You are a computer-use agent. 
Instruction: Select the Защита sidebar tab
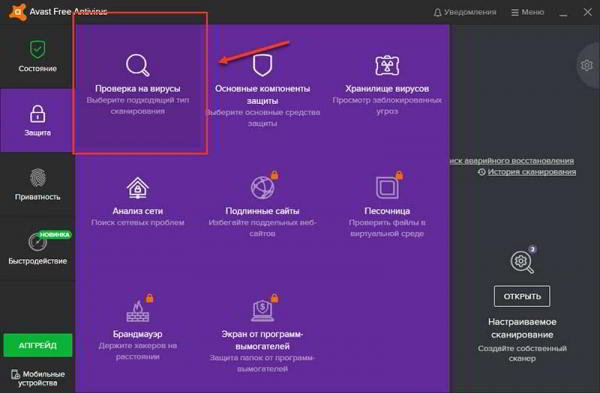click(38, 121)
